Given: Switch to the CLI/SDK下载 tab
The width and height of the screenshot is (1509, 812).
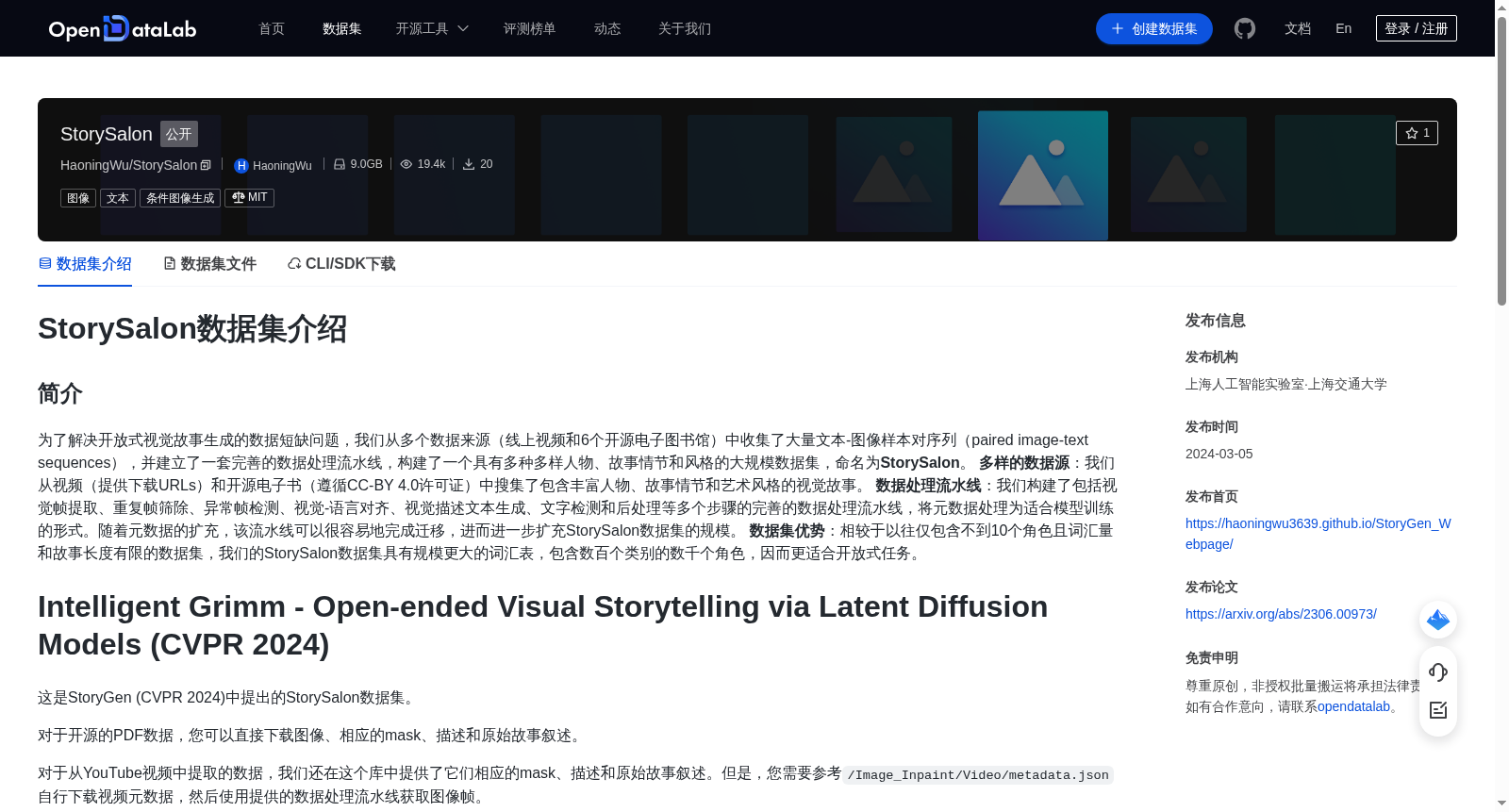Looking at the screenshot, I should (341, 264).
